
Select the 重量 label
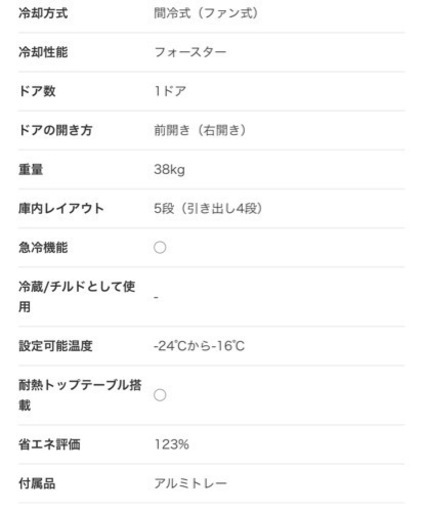(x=31, y=169)
